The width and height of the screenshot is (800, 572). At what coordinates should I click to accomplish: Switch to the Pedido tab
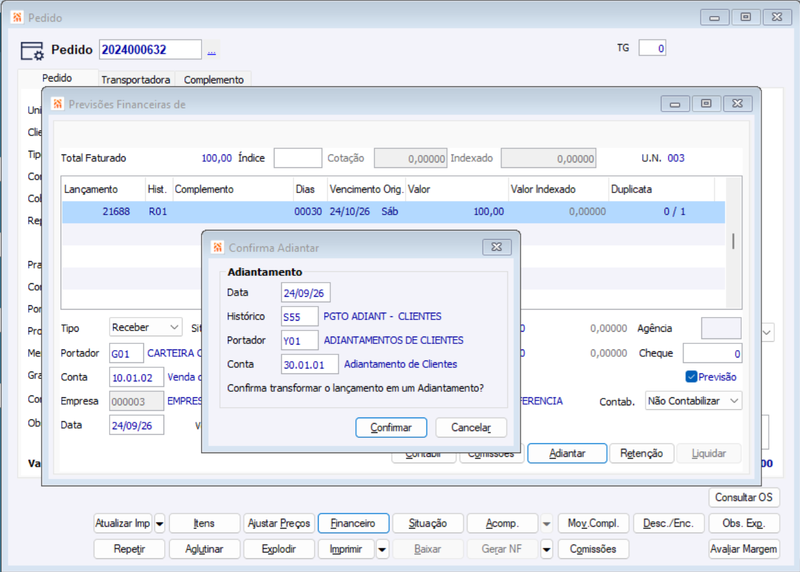pyautogui.click(x=57, y=78)
